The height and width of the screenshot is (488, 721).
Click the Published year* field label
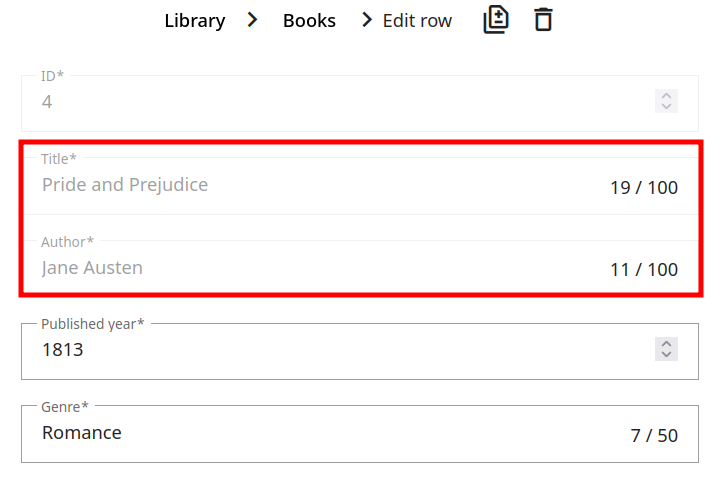tap(92, 324)
